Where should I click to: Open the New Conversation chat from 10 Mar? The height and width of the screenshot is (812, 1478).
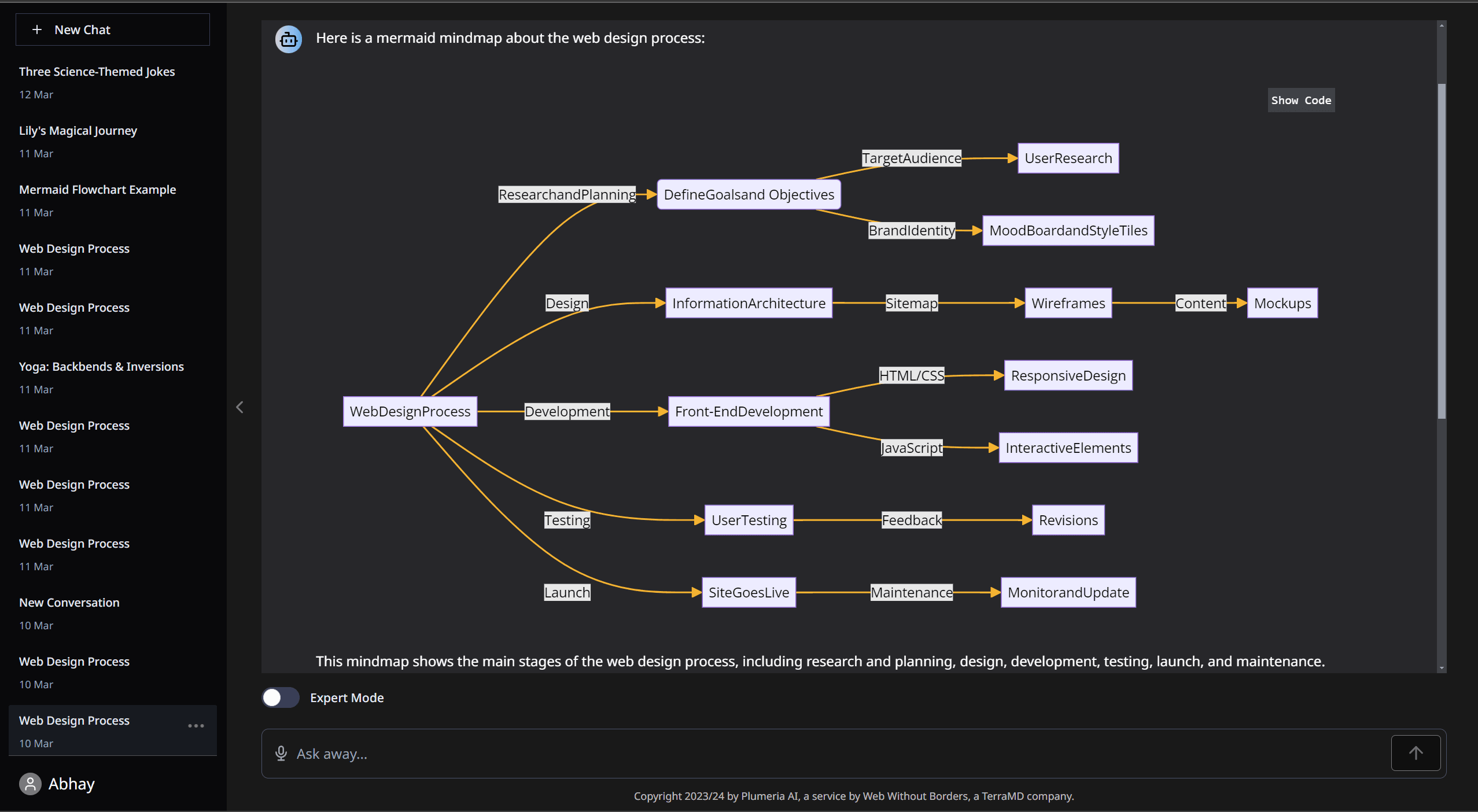69,603
